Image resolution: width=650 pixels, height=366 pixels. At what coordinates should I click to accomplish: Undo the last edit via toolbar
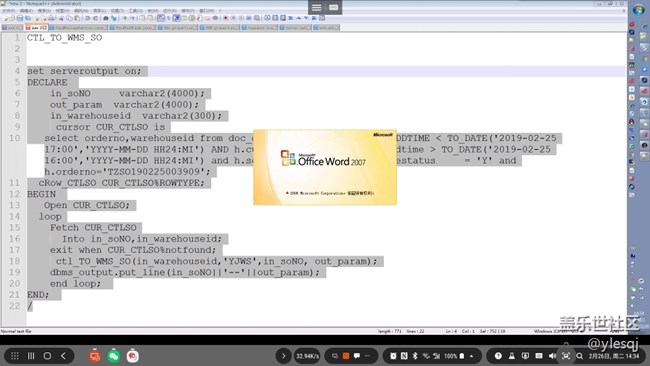pos(87,18)
